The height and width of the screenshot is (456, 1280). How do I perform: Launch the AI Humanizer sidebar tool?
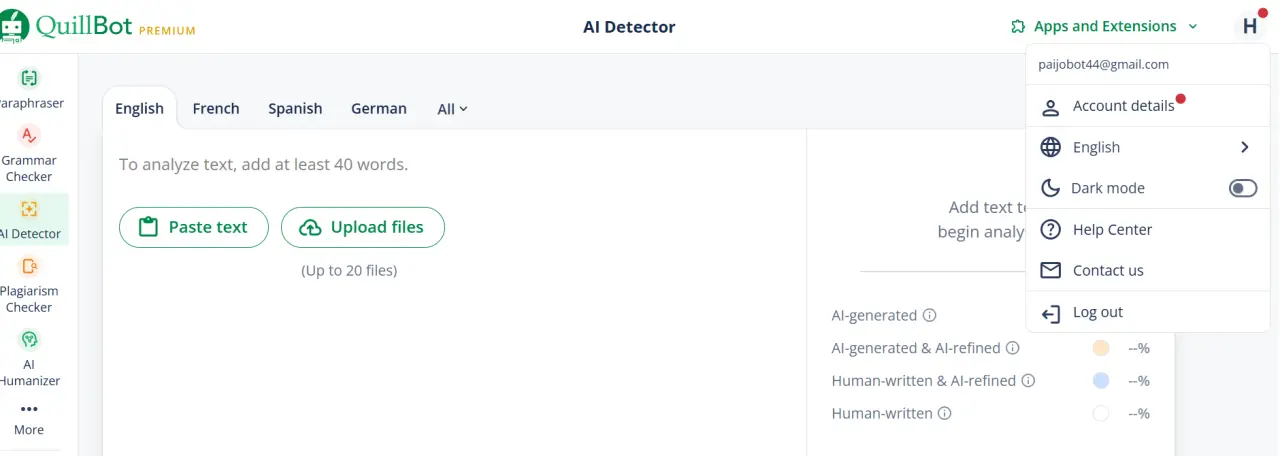[x=29, y=339]
